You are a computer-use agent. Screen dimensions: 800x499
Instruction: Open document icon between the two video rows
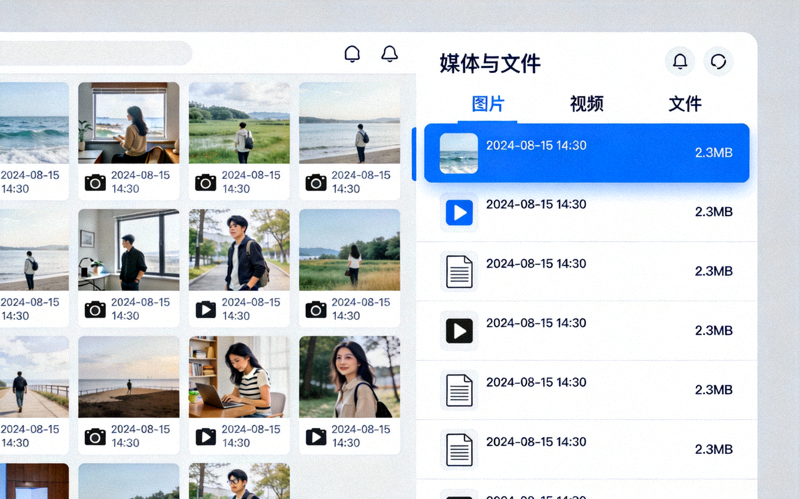459,271
